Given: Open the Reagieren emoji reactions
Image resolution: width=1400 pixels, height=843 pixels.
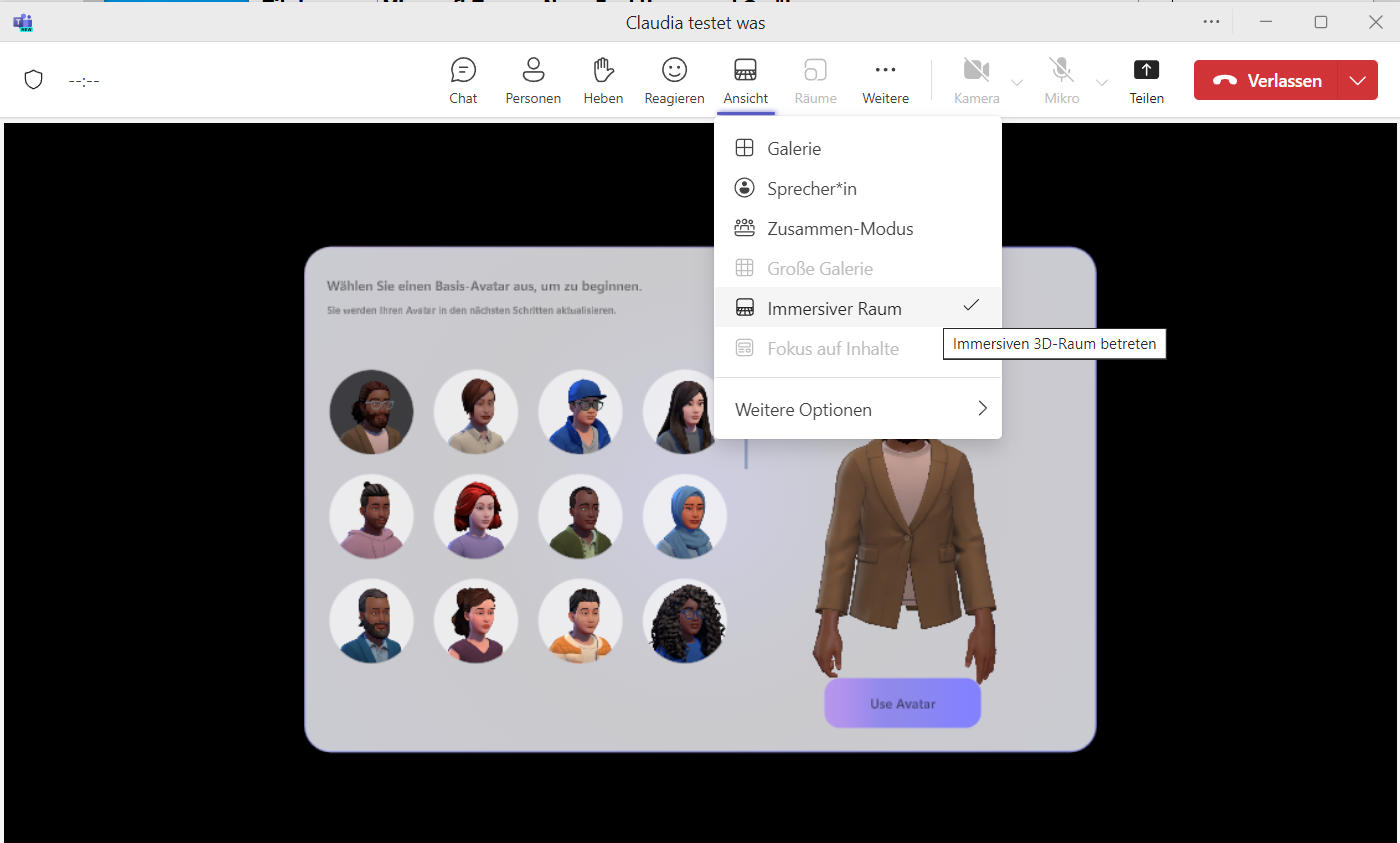Looking at the screenshot, I should coord(674,70).
